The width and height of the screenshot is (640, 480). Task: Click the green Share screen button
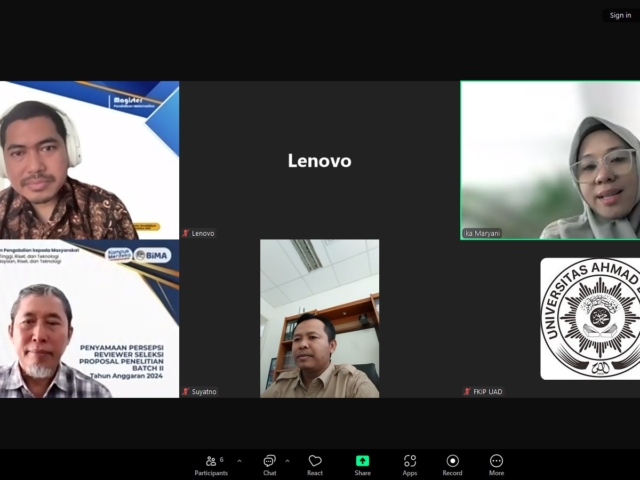click(x=362, y=466)
